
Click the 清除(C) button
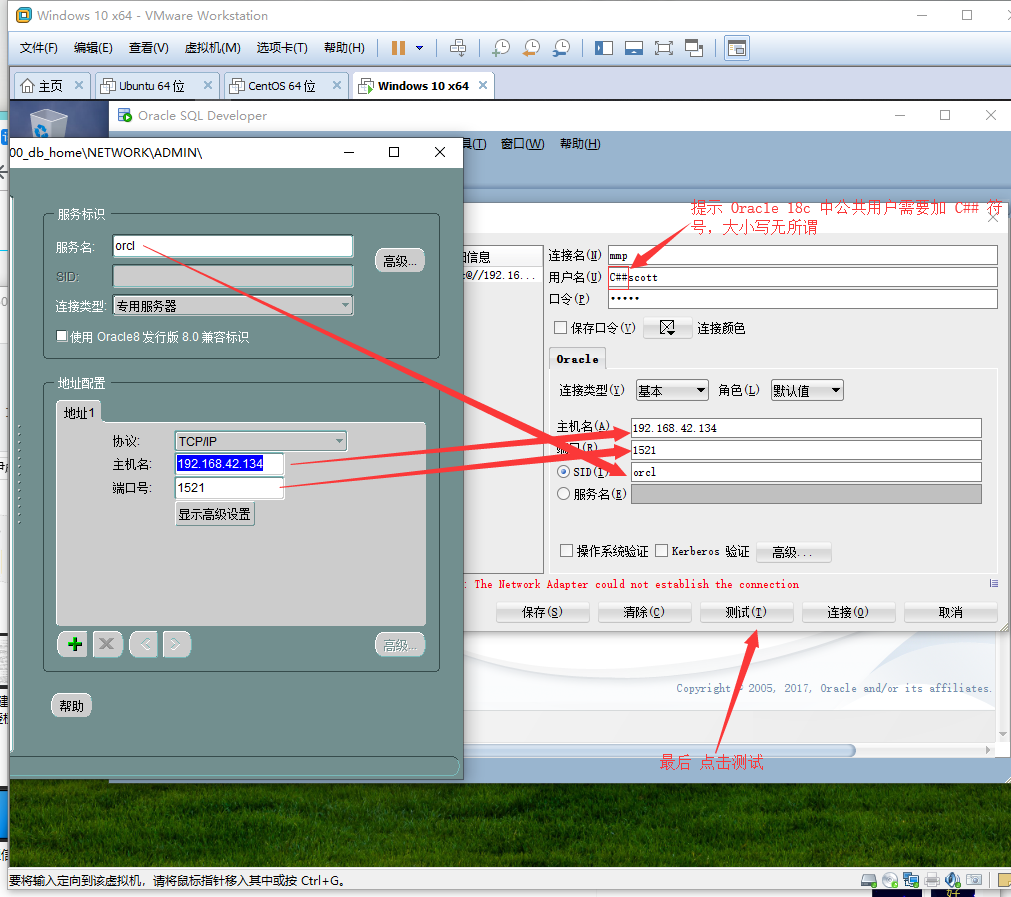644,612
